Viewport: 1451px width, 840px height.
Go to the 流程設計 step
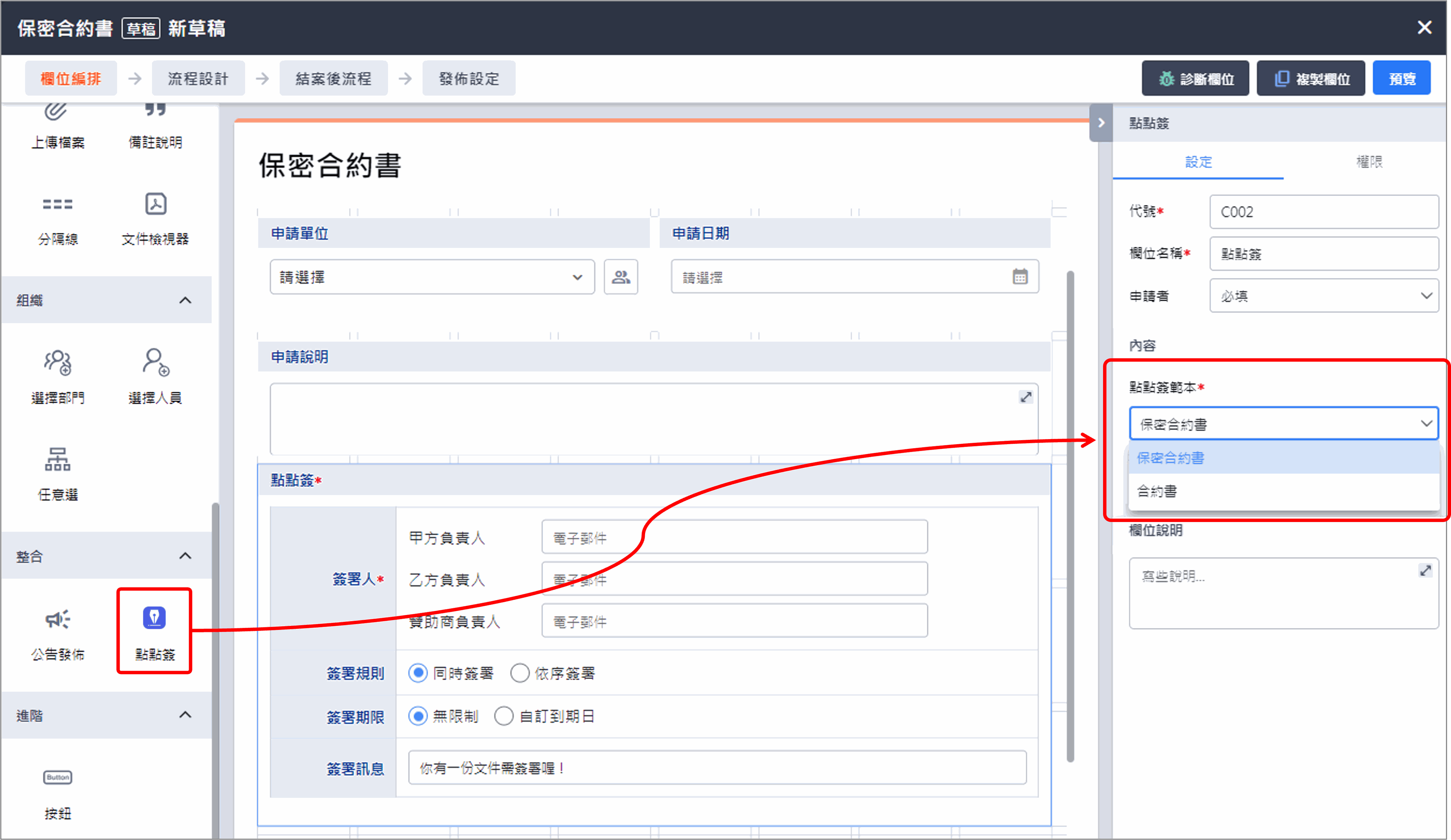click(x=198, y=79)
